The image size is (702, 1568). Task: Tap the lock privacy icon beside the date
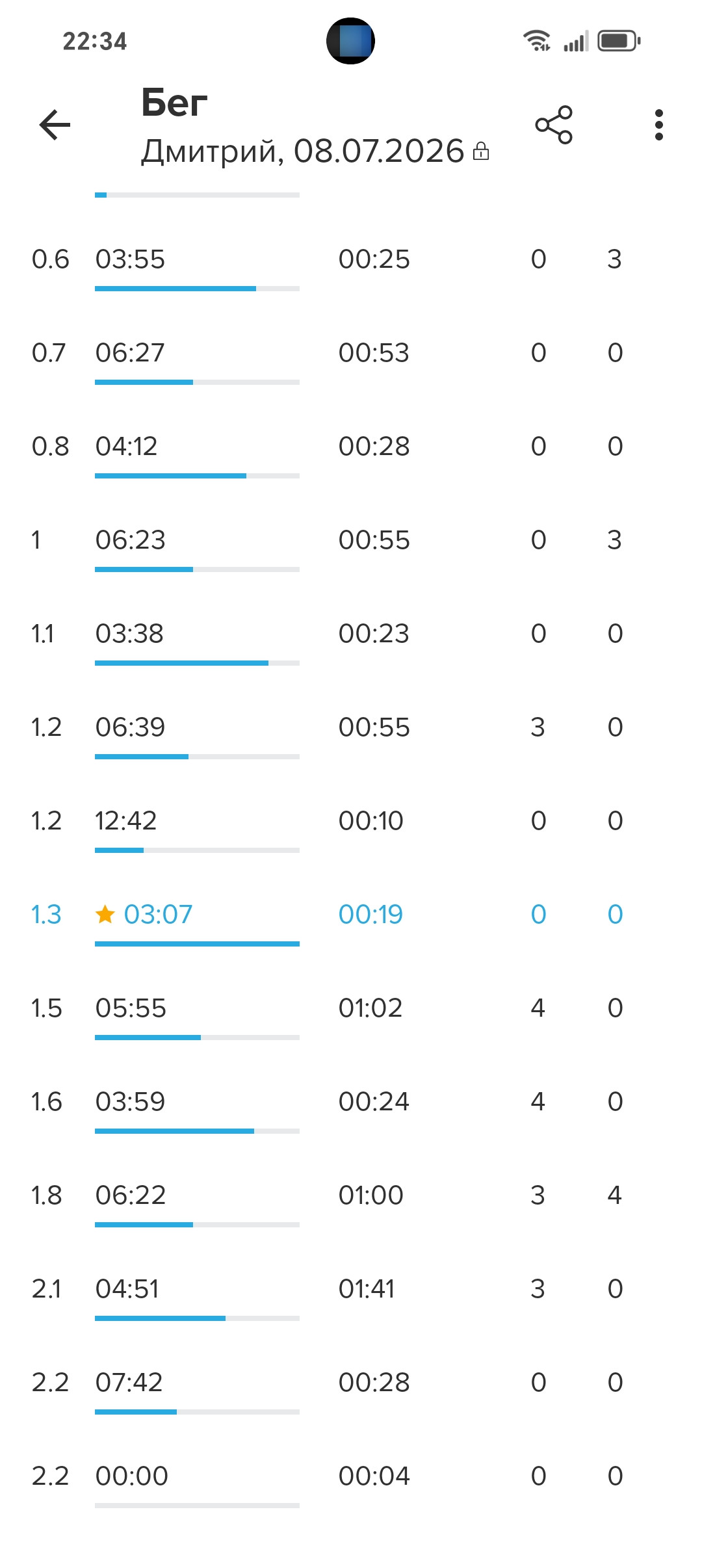[x=481, y=151]
